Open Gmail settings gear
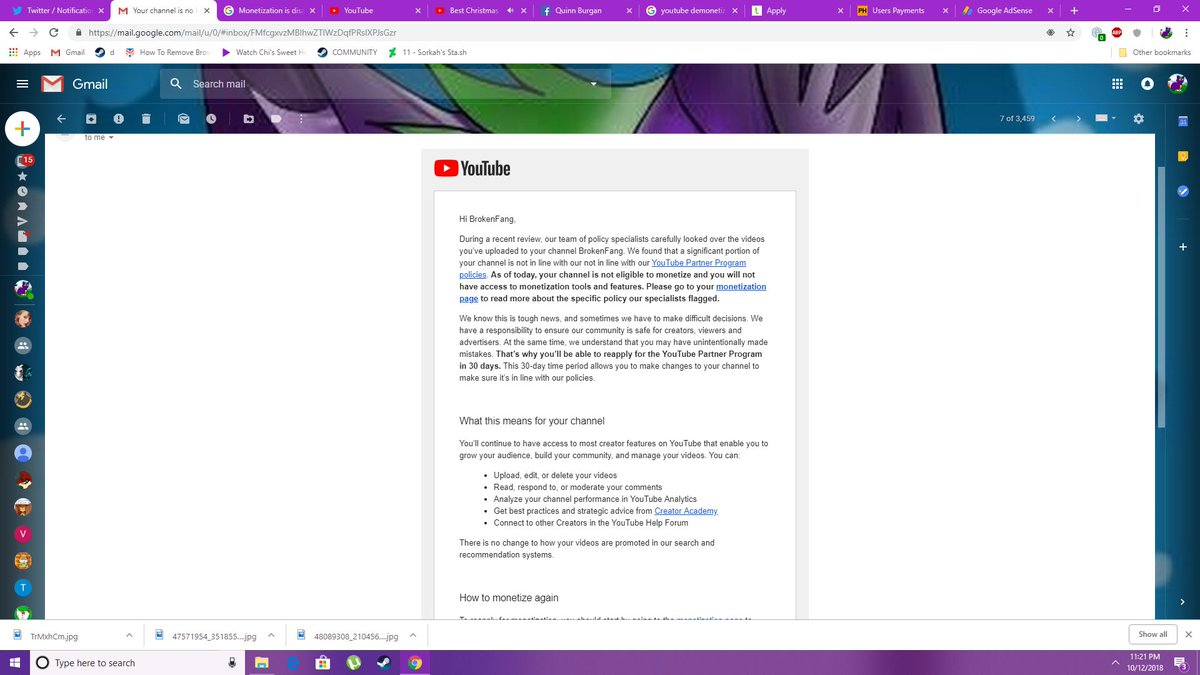 tap(1138, 118)
